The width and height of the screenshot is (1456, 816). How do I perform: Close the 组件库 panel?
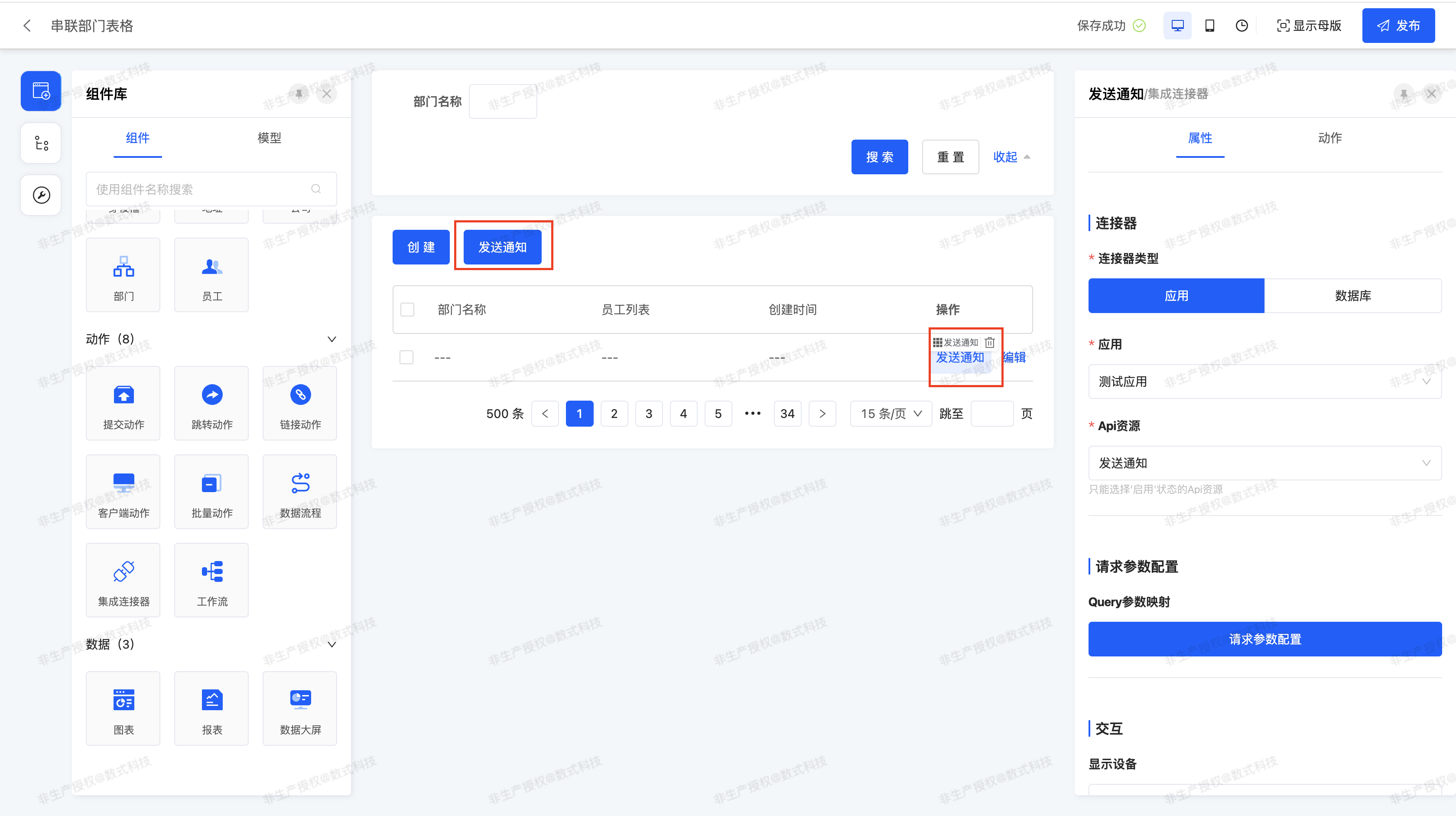(327, 93)
